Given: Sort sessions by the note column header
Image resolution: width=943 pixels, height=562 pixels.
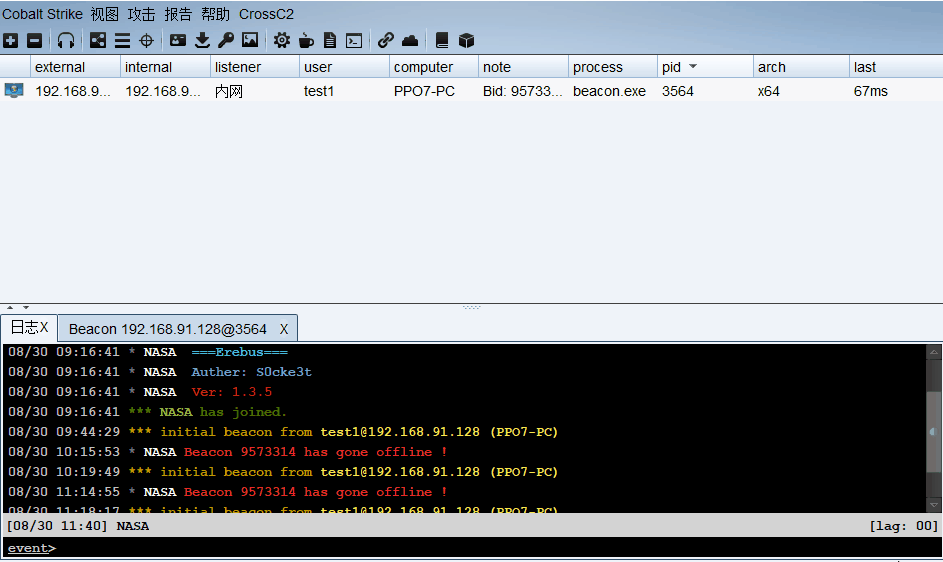Looking at the screenshot, I should coord(523,67).
